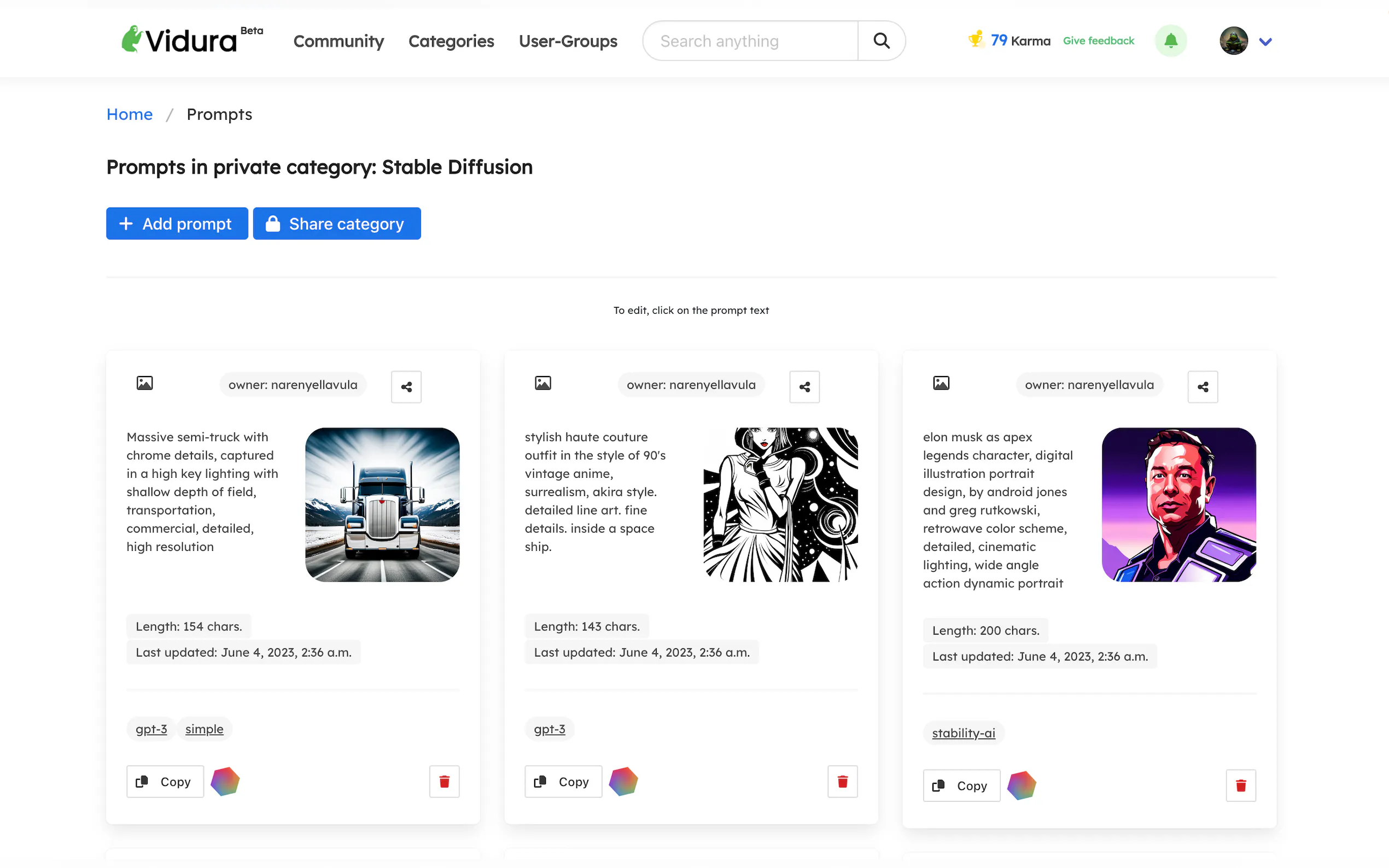Click the colorful hexagon on the truck card

point(225,781)
